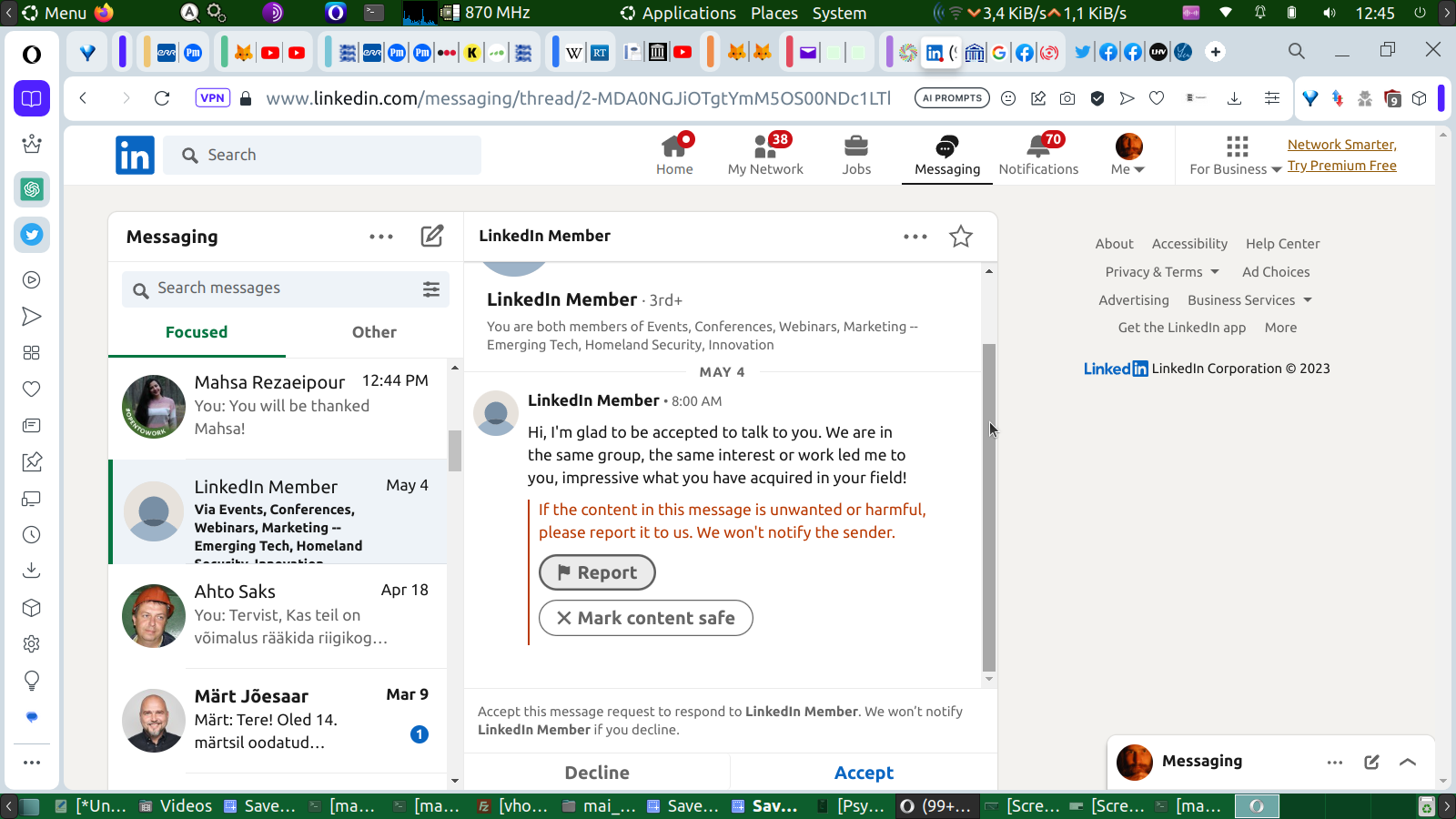Image resolution: width=1456 pixels, height=819 pixels.
Task: Open Opera sidebar extensions cube
Action: [32, 608]
